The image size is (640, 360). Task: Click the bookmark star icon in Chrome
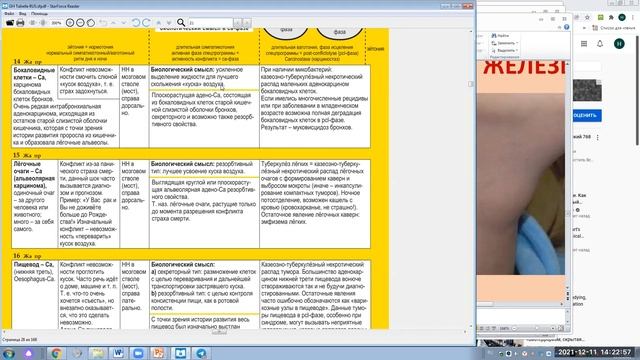[587, 18]
